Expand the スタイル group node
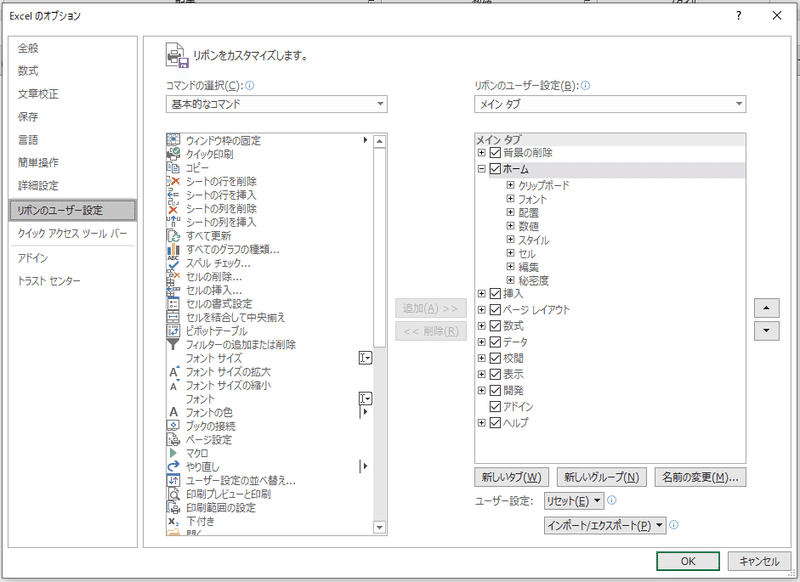Viewport: 800px width, 582px height. point(510,239)
